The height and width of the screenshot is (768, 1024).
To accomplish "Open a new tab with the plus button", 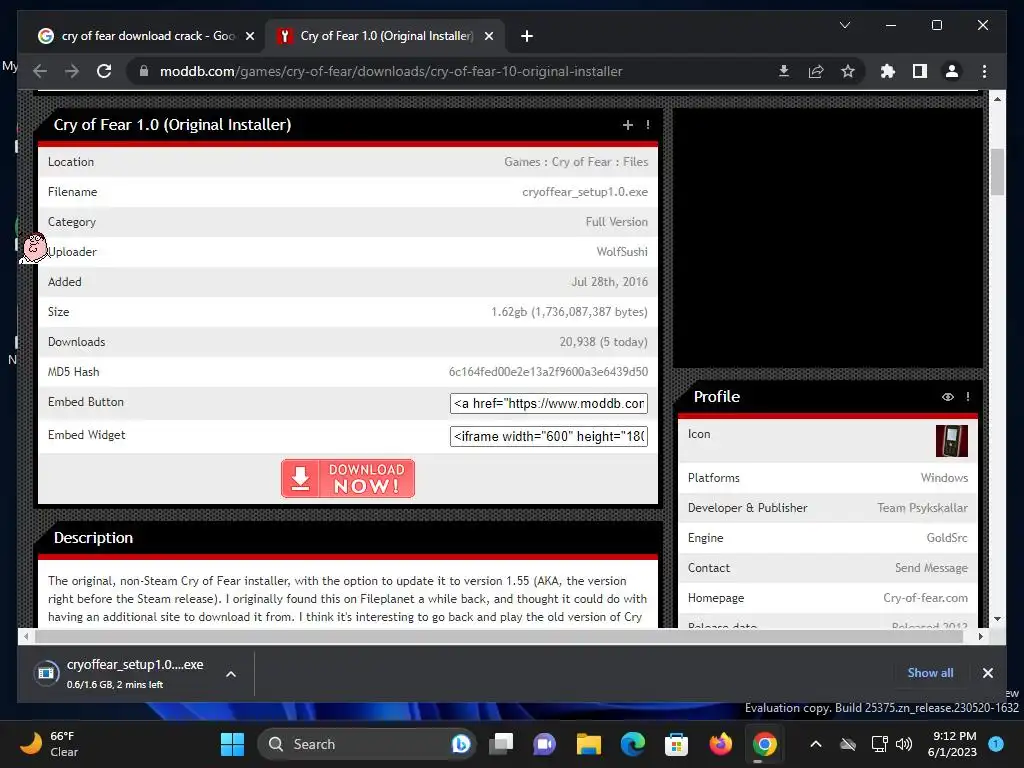I will coord(526,36).
